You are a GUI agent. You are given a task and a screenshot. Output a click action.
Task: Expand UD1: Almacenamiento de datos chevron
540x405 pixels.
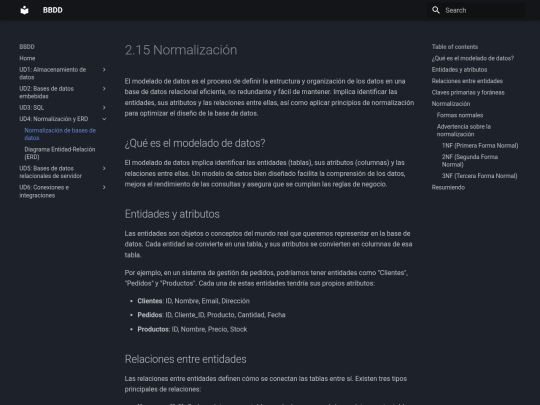pos(104,70)
